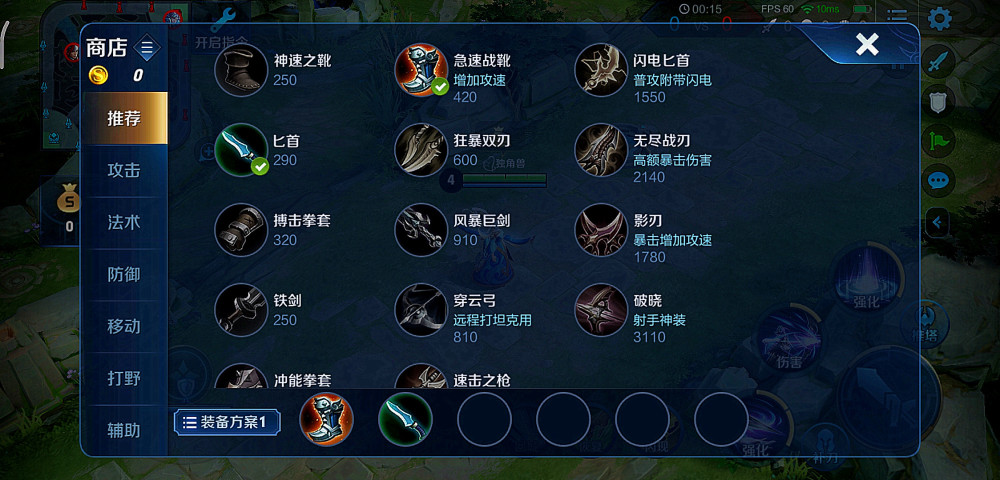Uncheck the selected 匕首 dagger item
Viewport: 1000px width, 480px height.
click(240, 150)
